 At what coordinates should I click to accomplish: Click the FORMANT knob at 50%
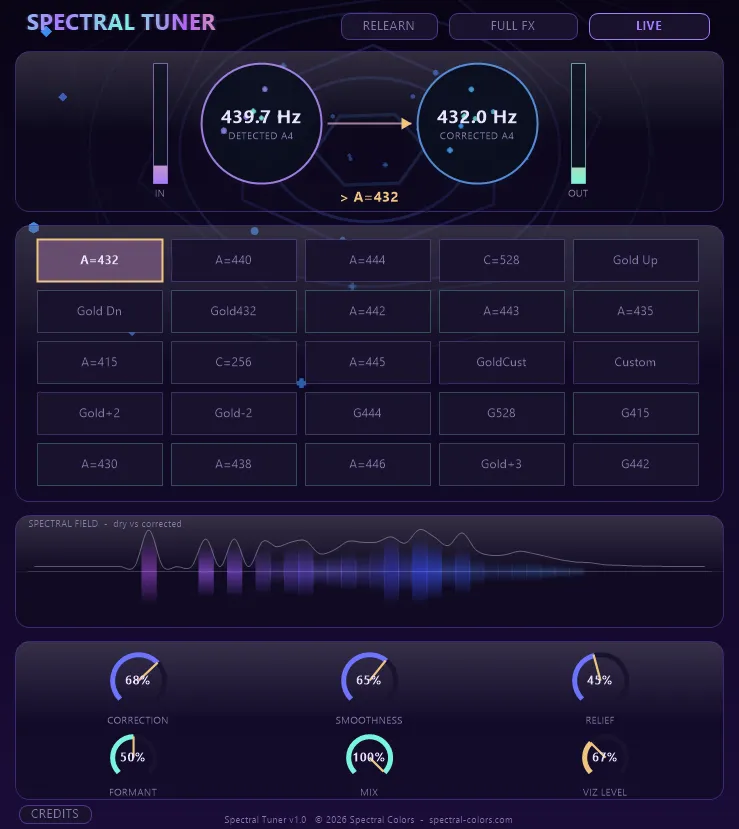(x=133, y=757)
